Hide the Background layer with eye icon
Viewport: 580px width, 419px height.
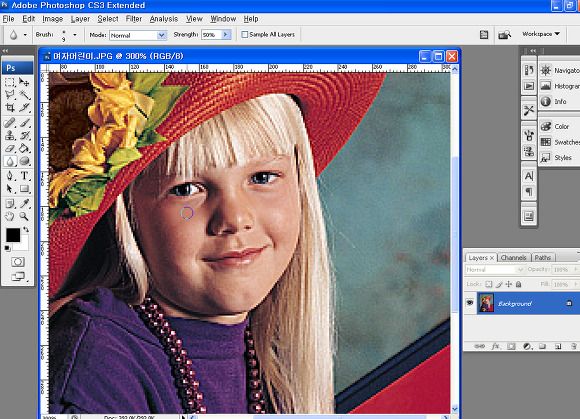pos(470,303)
